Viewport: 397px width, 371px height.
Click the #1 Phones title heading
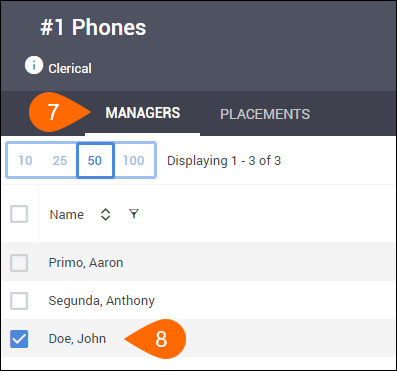tap(93, 27)
